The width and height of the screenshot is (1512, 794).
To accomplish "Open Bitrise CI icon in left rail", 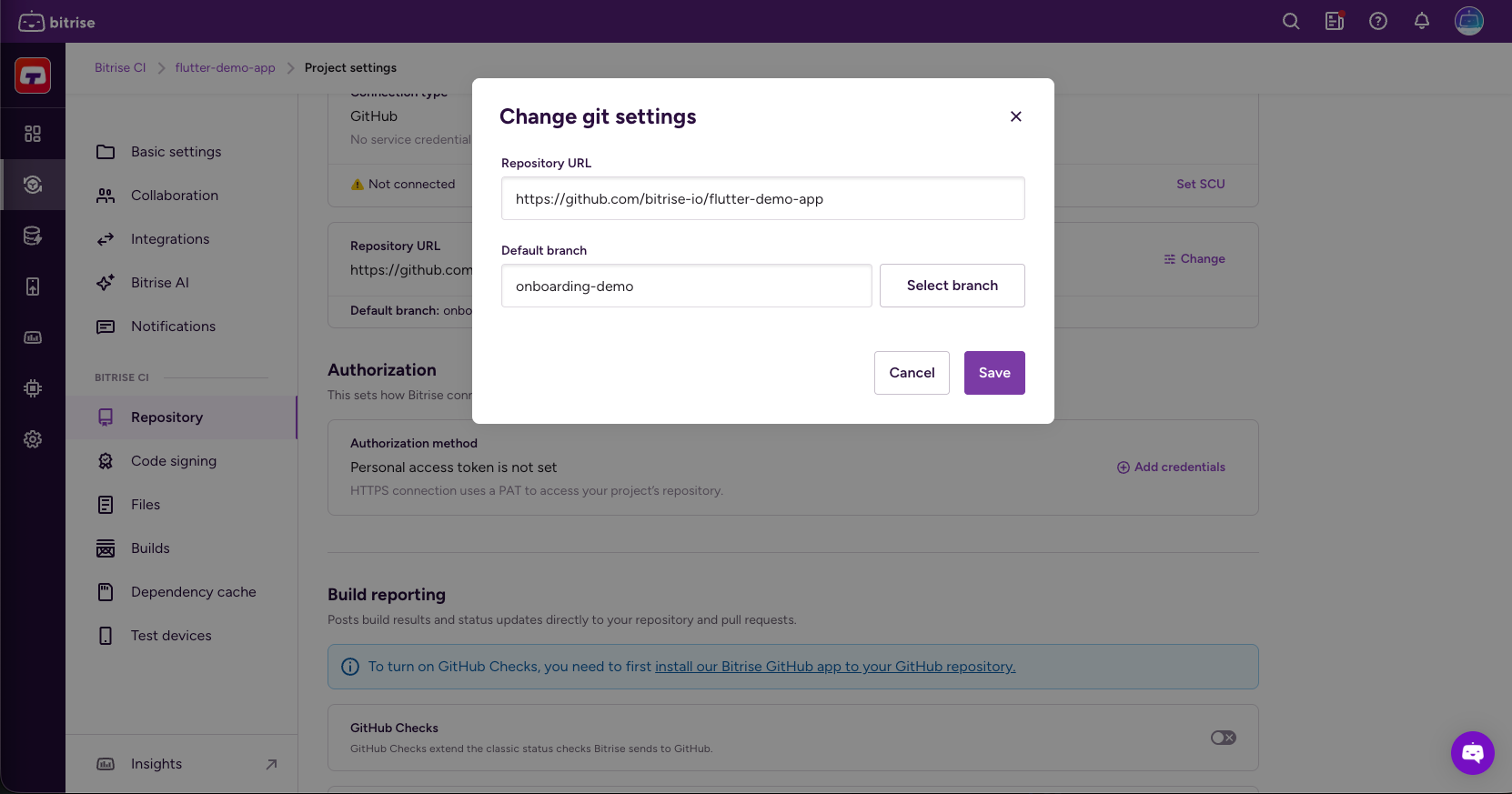I will pyautogui.click(x=33, y=185).
